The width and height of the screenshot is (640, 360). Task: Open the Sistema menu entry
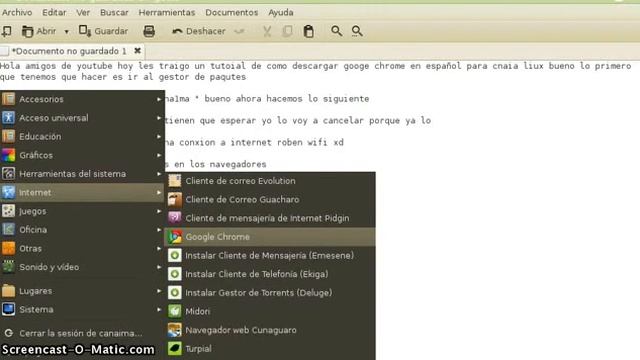click(x=82, y=309)
